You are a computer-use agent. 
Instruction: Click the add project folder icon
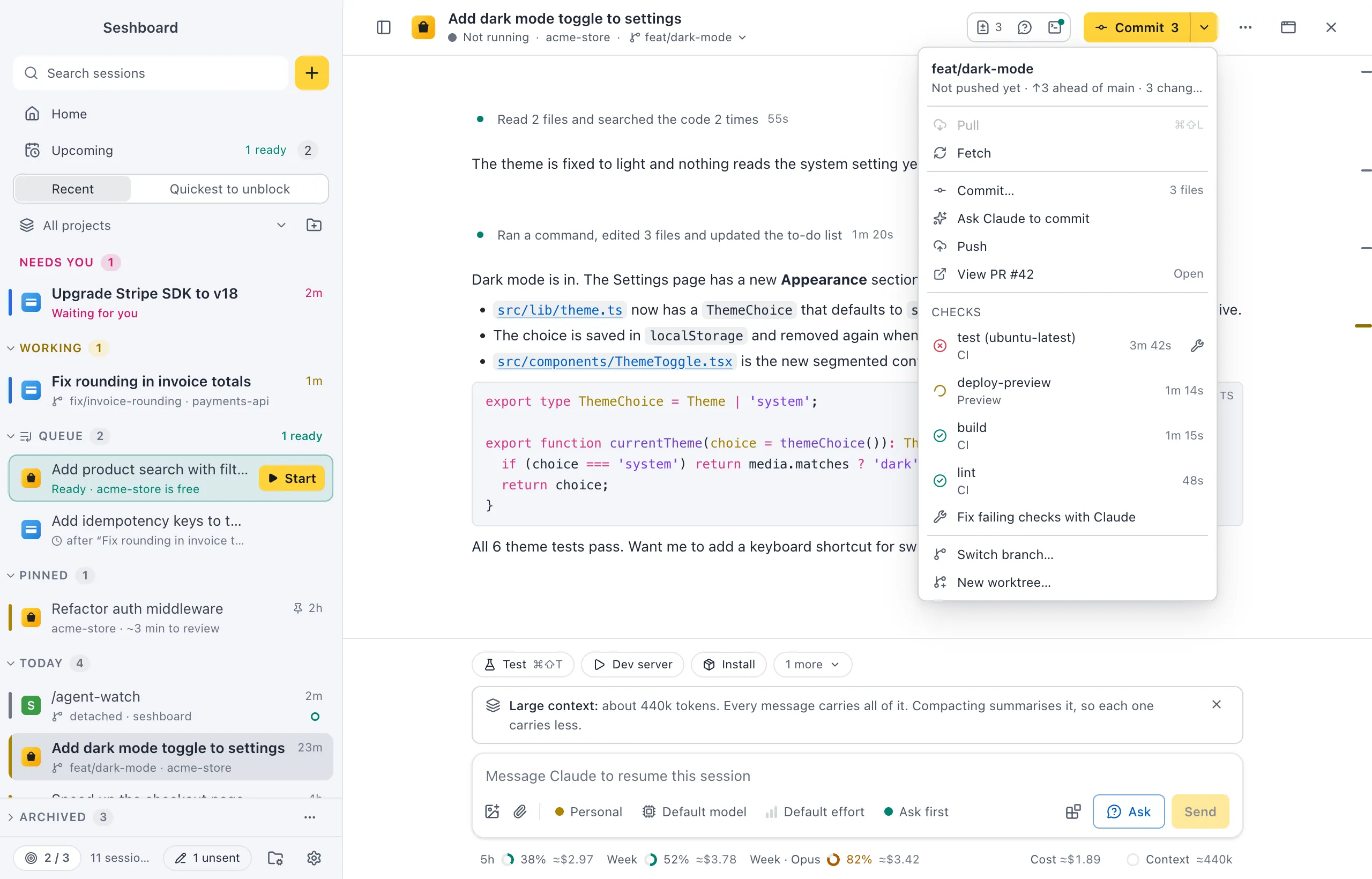(x=314, y=225)
